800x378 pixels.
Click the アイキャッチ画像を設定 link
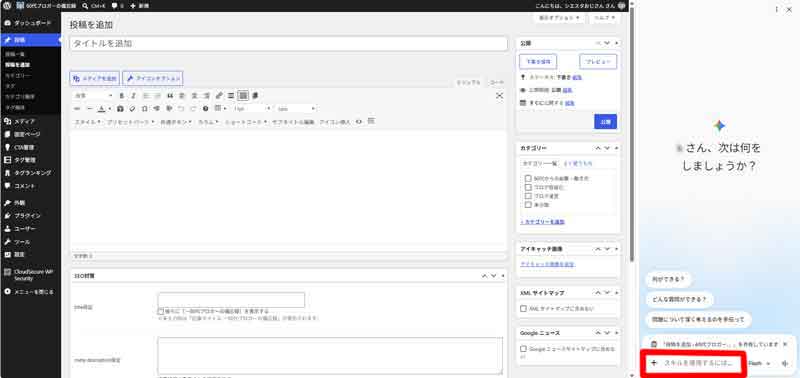coord(547,265)
